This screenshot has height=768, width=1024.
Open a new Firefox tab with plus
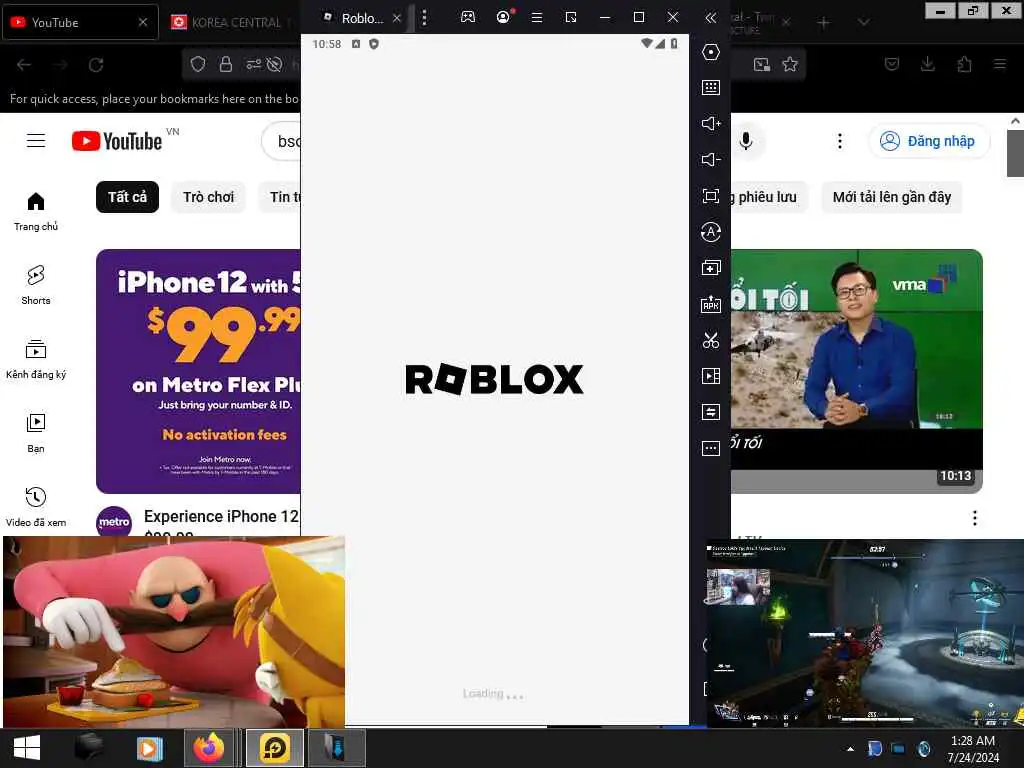pos(824,23)
